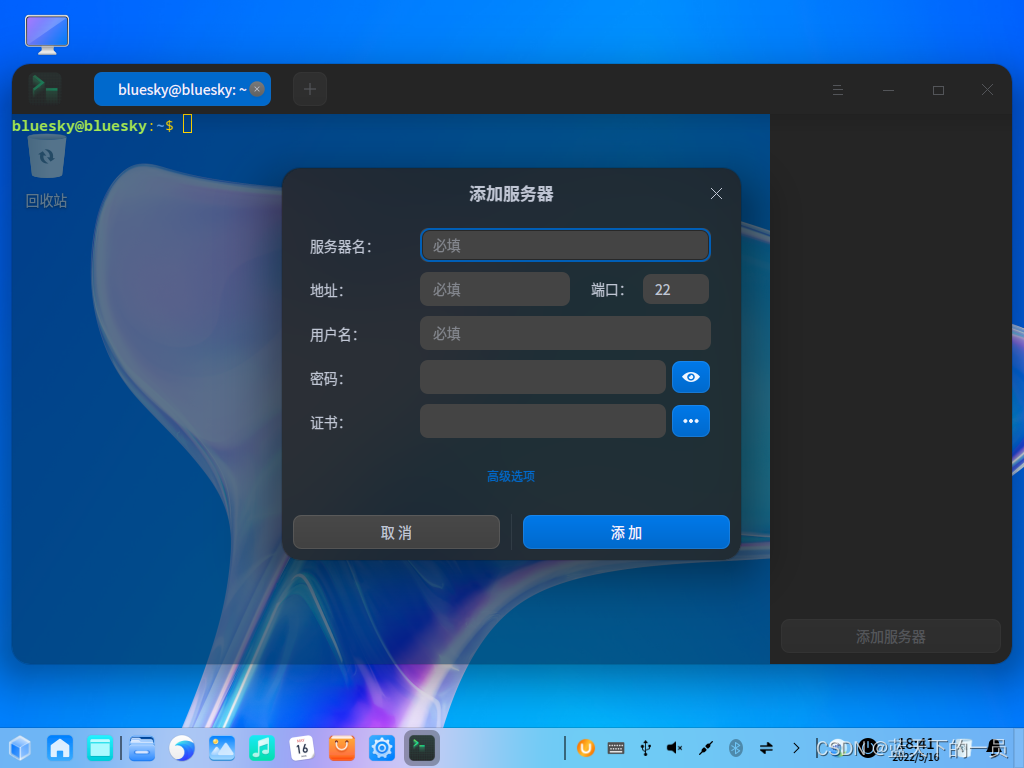
Task: Open the multitasking view dock icon
Action: 100,748
